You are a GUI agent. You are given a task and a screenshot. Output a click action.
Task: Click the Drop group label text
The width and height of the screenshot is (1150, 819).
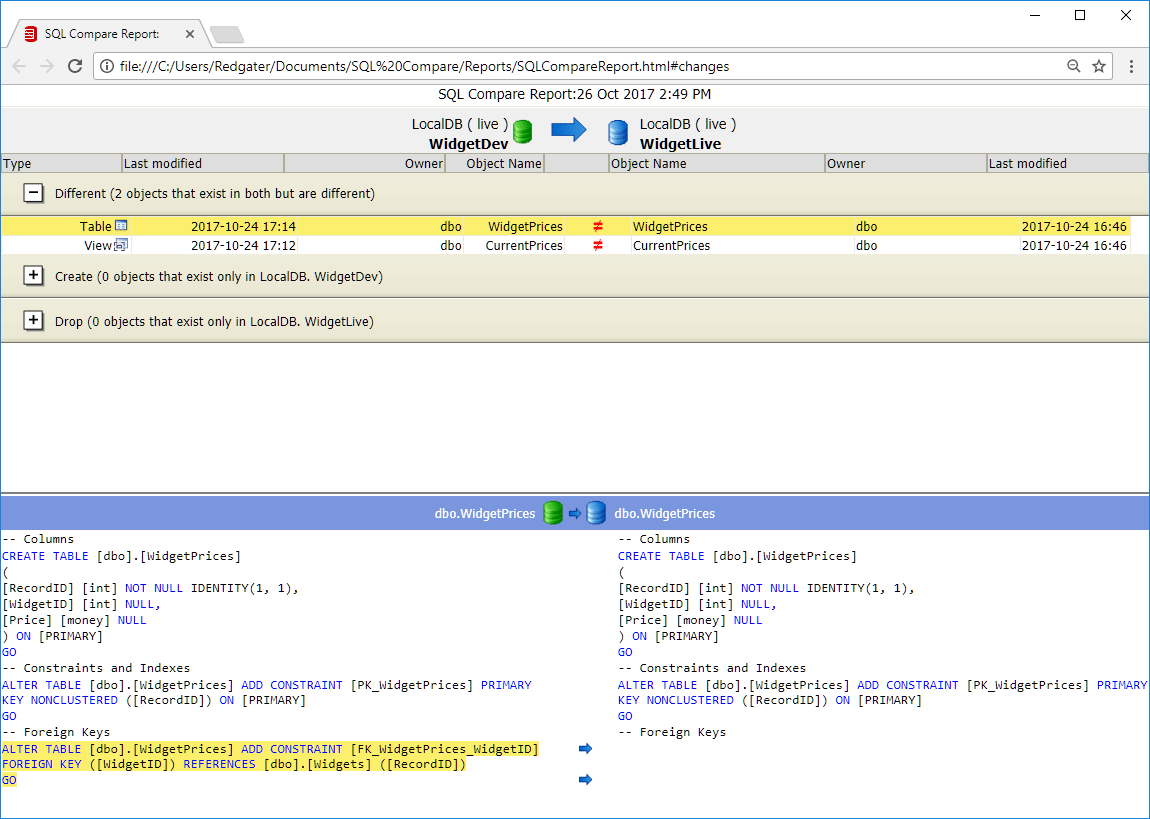coord(214,321)
